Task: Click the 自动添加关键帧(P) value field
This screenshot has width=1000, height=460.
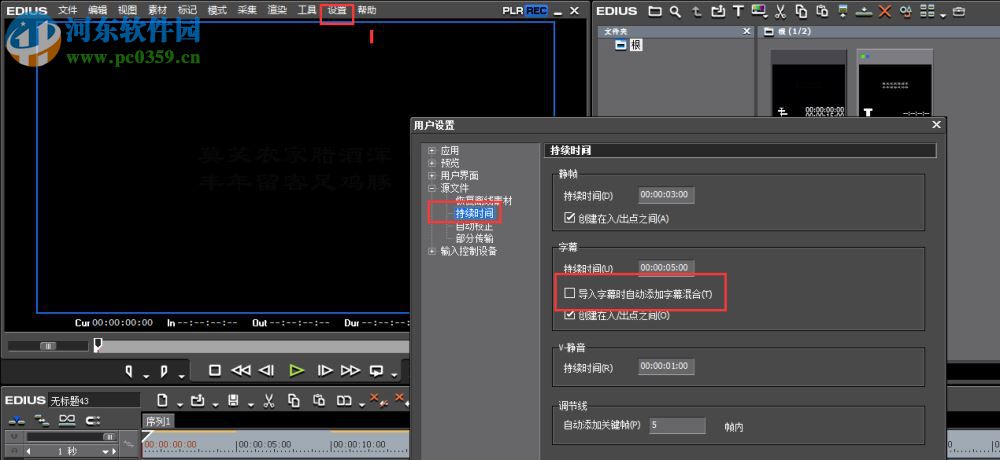Action: [677, 425]
